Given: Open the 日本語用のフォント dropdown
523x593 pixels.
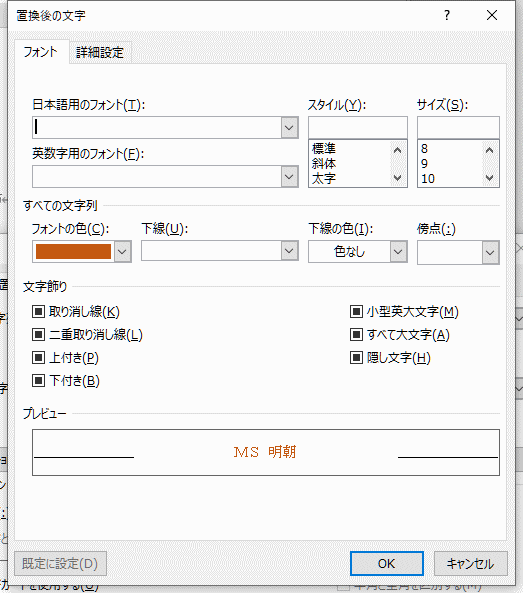Looking at the screenshot, I should point(289,127).
